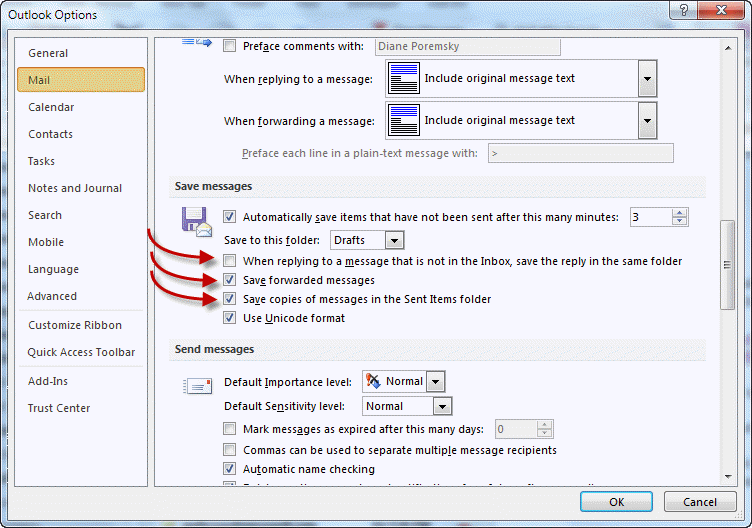Image resolution: width=752 pixels, height=528 pixels.
Task: Click scroll up arrow in options pane
Action: [x=728, y=48]
